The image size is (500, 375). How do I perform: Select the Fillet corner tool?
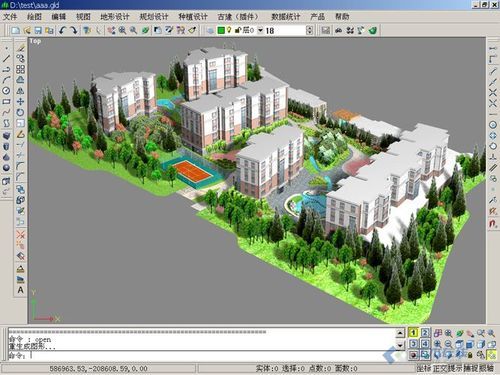(20, 166)
